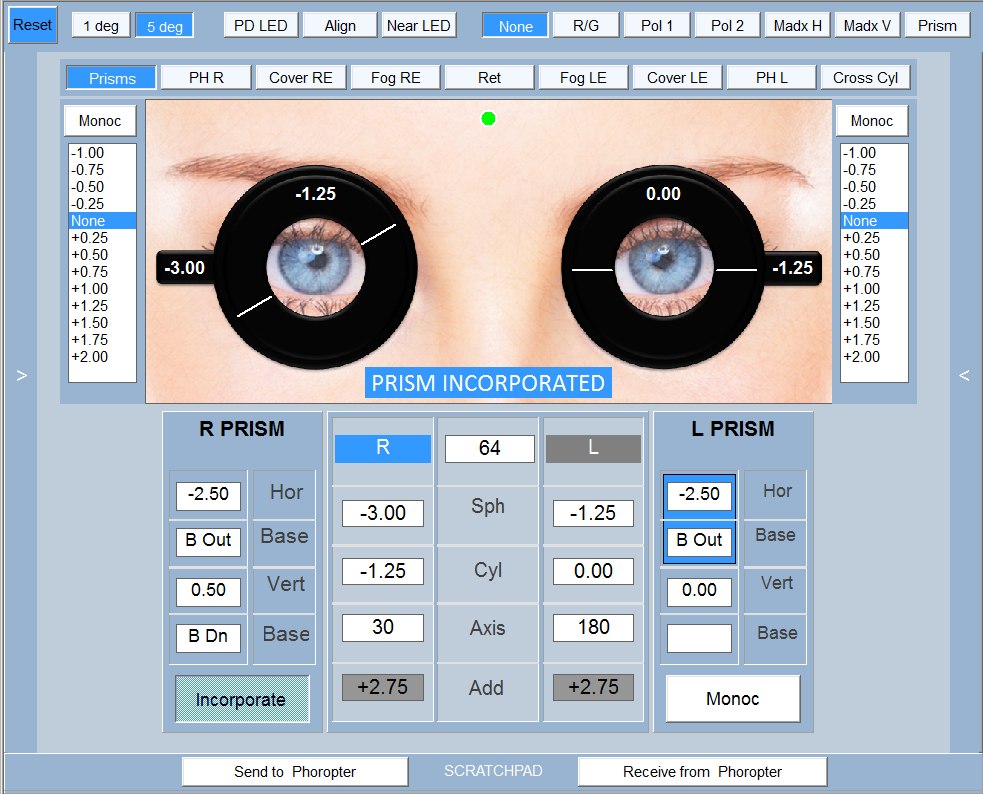This screenshot has width=983, height=794.
Task: Click the PD value field showing 64
Action: click(x=489, y=449)
